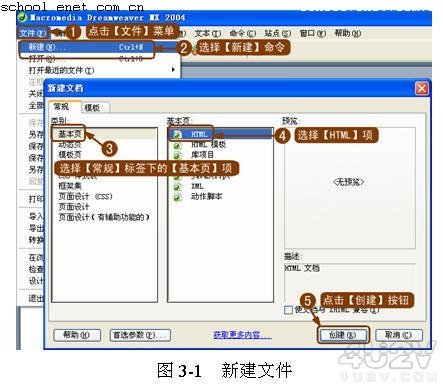Choose the 新建 menu command
The height and width of the screenshot is (384, 443).
(x=87, y=47)
